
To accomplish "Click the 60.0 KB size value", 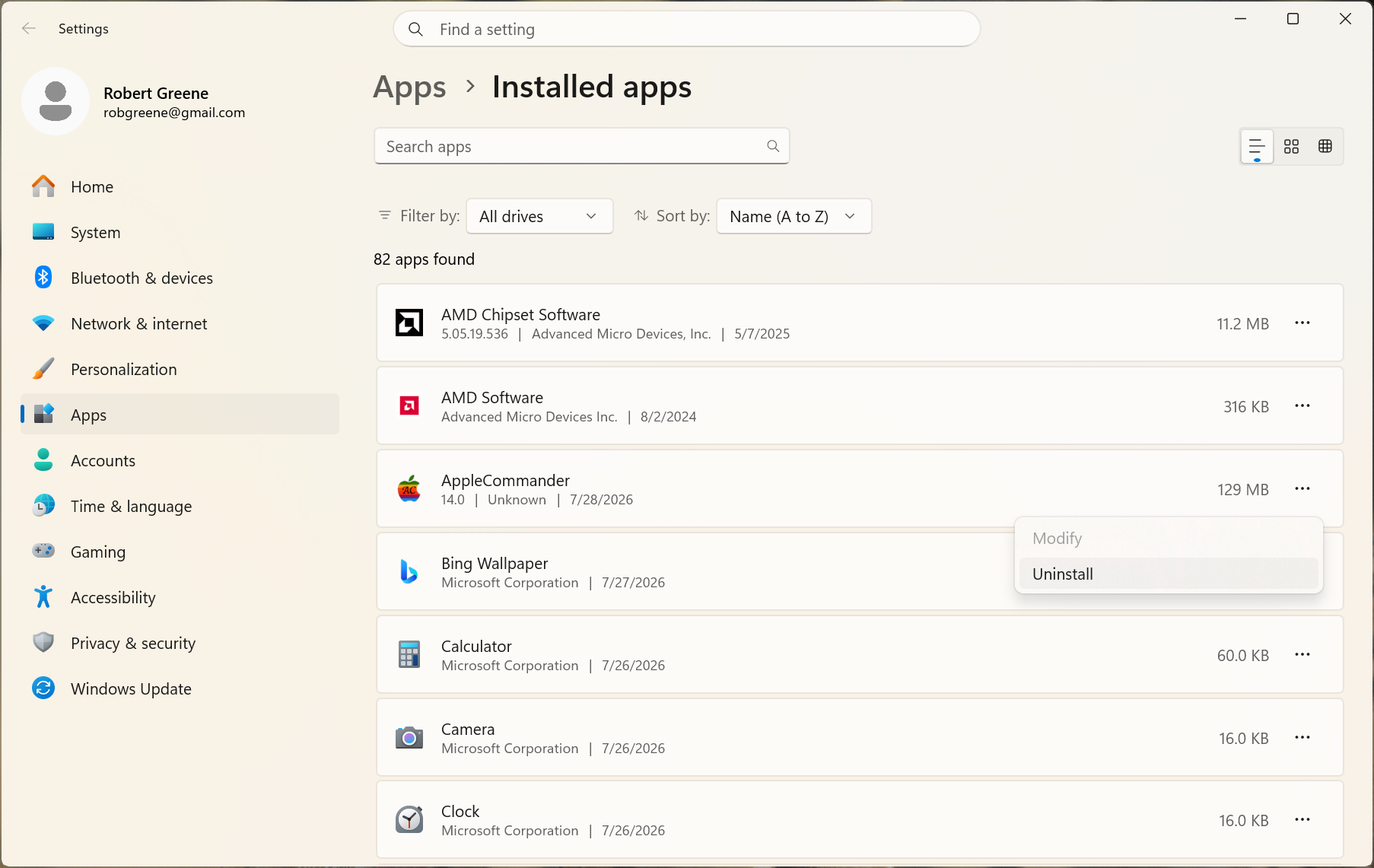I will pos(1242,655).
